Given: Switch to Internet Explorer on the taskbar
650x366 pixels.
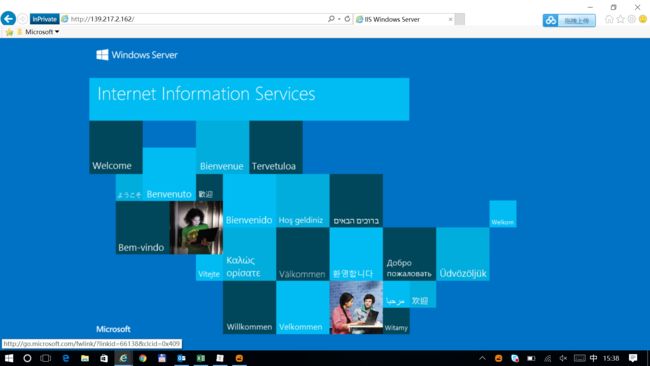Looking at the screenshot, I should pos(124,358).
